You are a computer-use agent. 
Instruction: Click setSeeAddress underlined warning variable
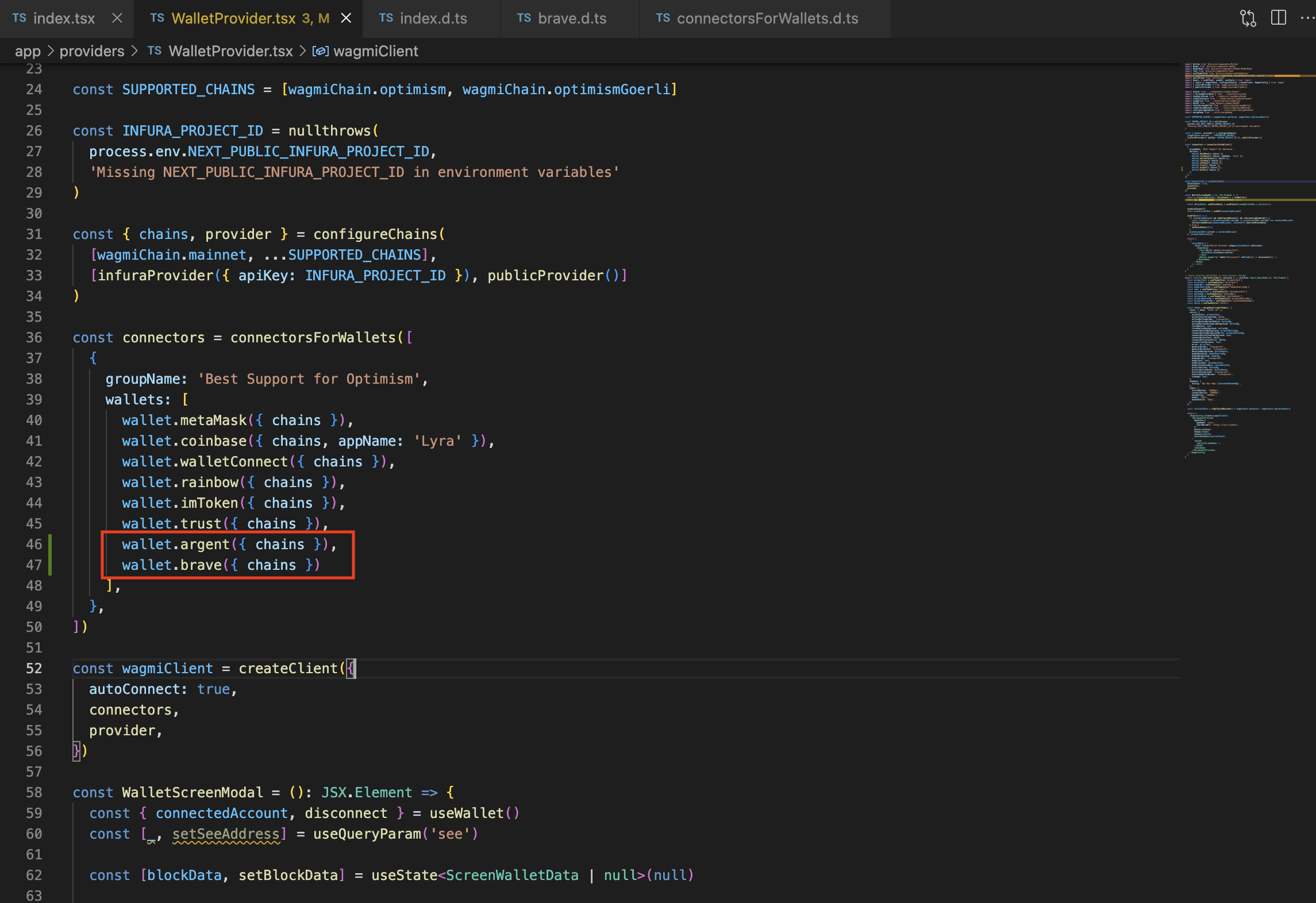click(x=226, y=834)
